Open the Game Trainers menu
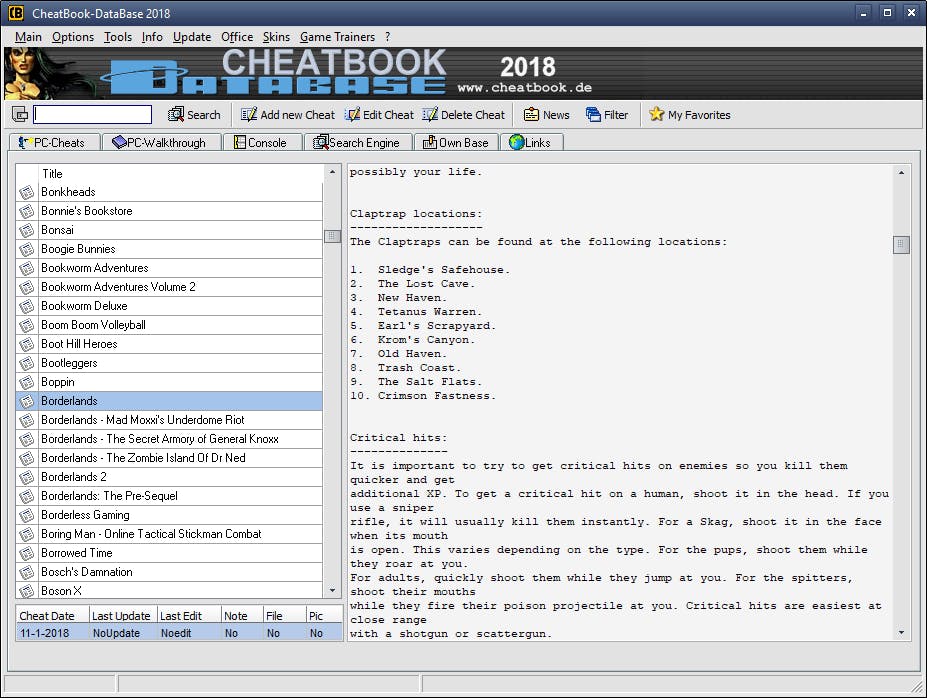 [337, 37]
